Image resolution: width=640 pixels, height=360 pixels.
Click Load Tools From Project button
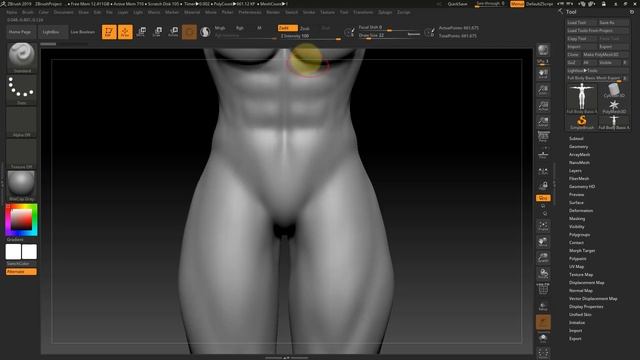point(597,31)
